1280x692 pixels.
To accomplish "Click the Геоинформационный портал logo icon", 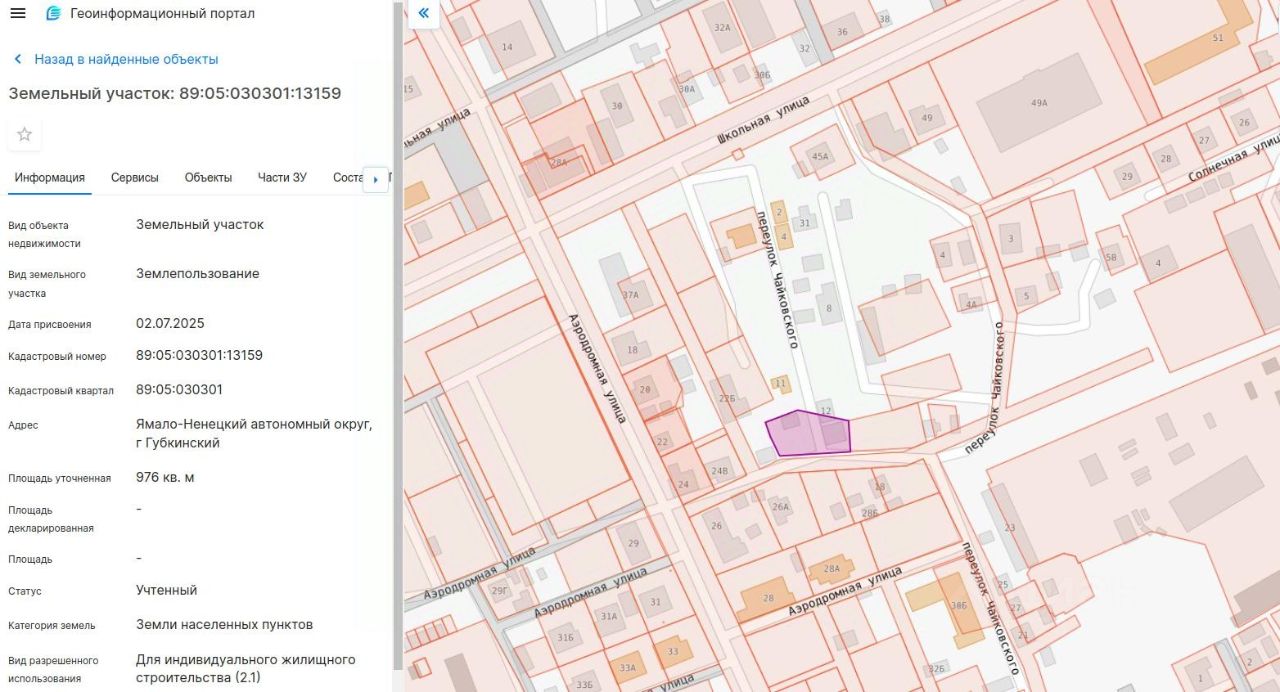I will [x=53, y=13].
